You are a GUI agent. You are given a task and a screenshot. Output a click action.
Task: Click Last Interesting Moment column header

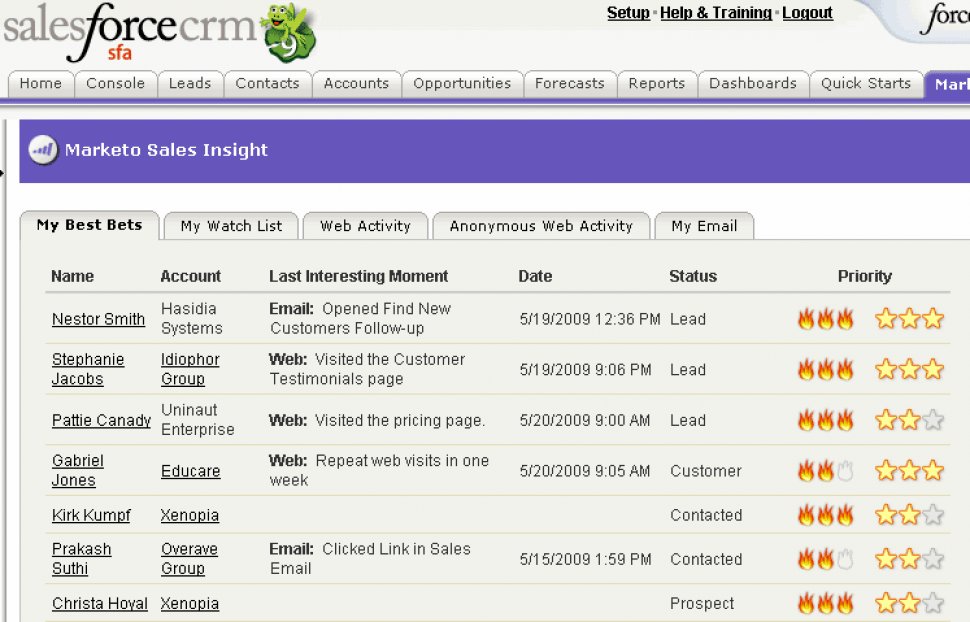click(359, 277)
